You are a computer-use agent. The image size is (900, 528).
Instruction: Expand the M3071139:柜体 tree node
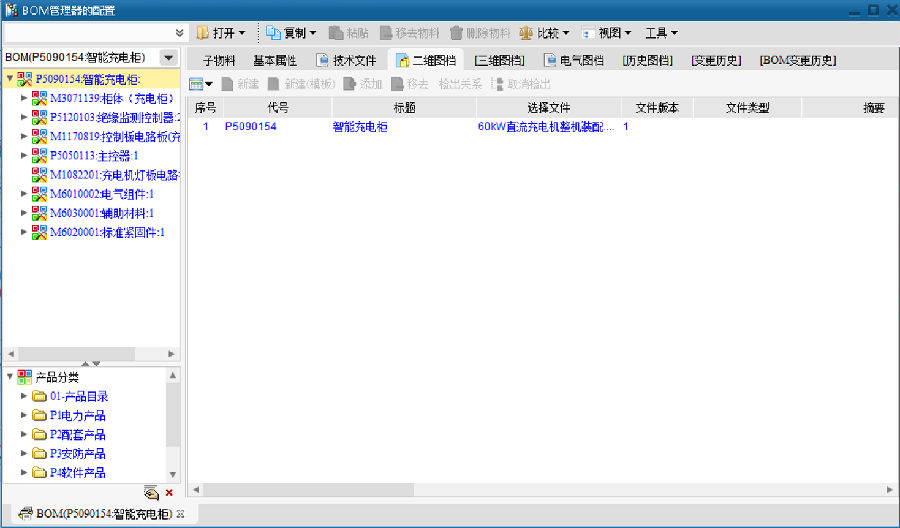tap(24, 98)
